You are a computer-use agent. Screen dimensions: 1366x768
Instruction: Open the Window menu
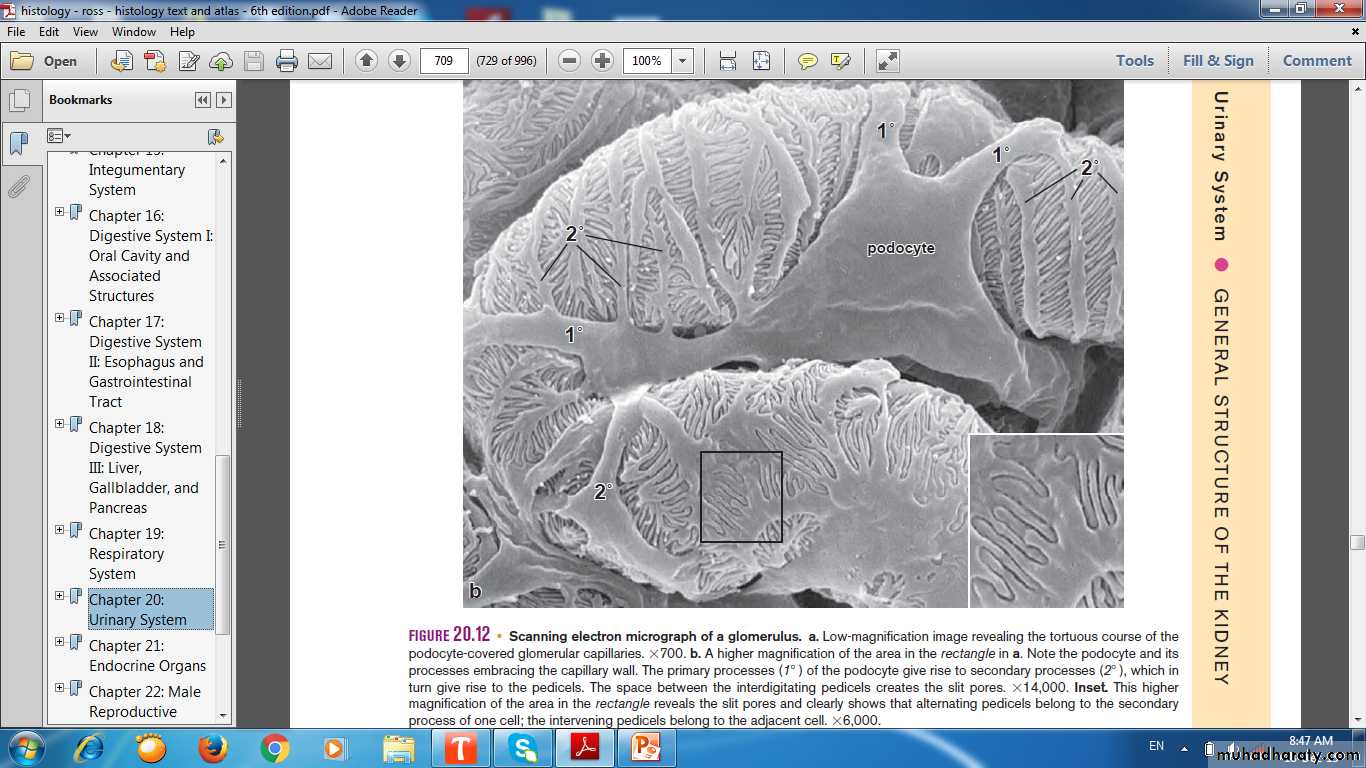click(133, 32)
